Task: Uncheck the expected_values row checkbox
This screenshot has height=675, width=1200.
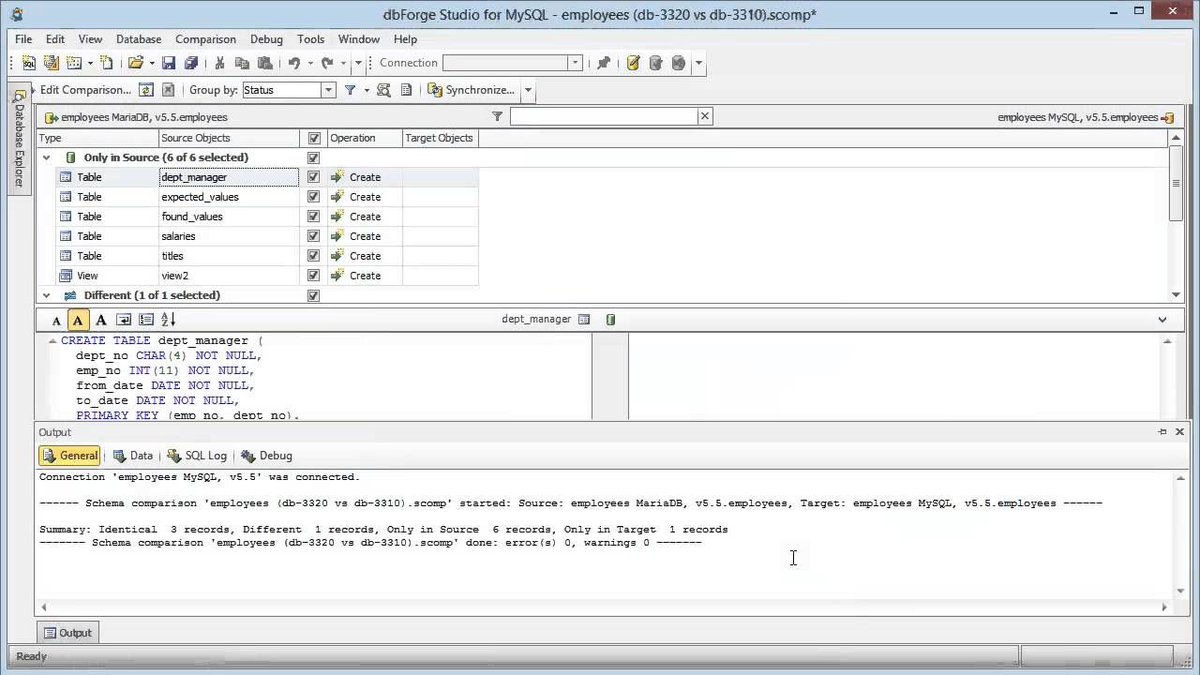Action: pyautogui.click(x=314, y=197)
